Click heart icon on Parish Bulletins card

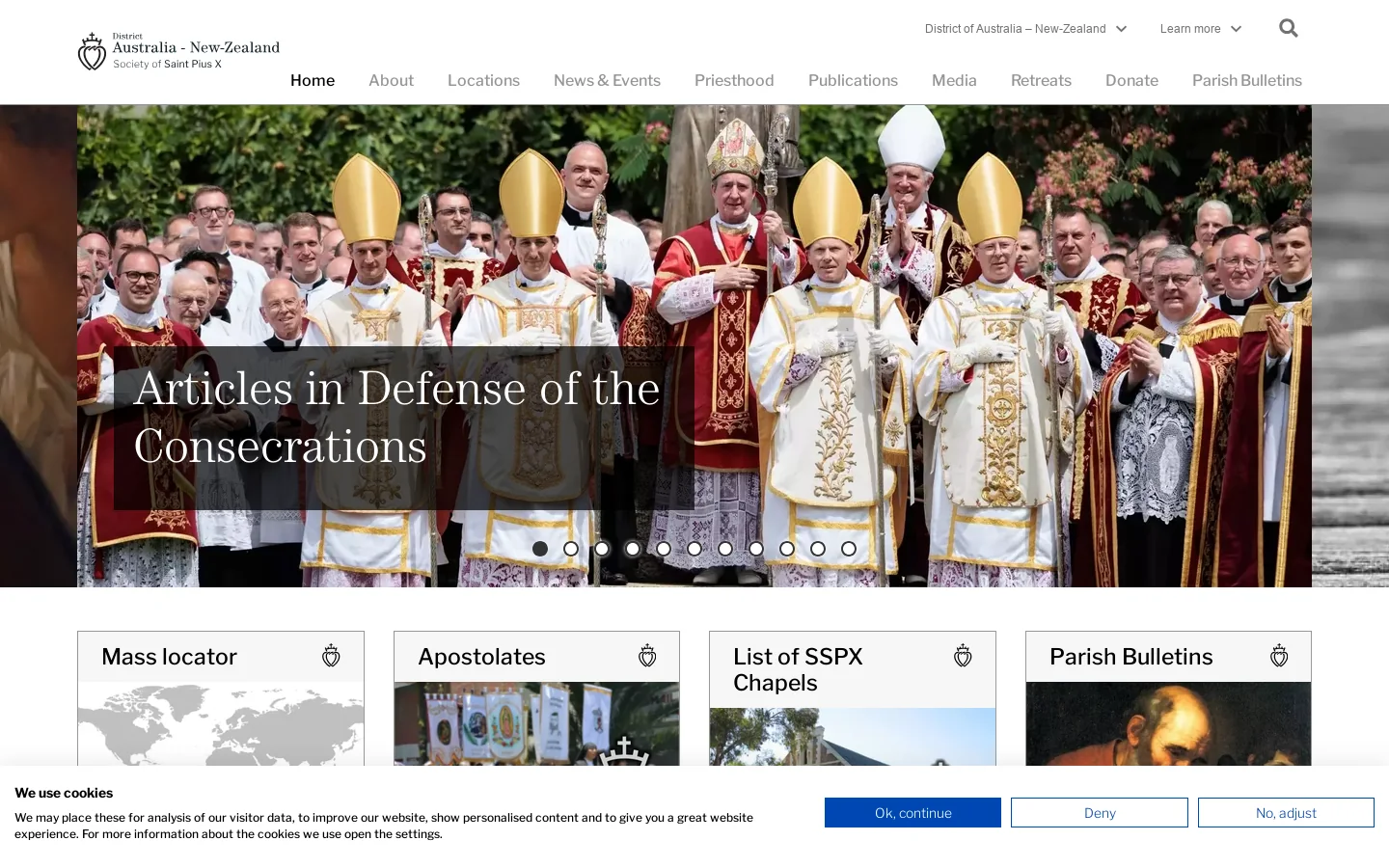pyautogui.click(x=1279, y=656)
